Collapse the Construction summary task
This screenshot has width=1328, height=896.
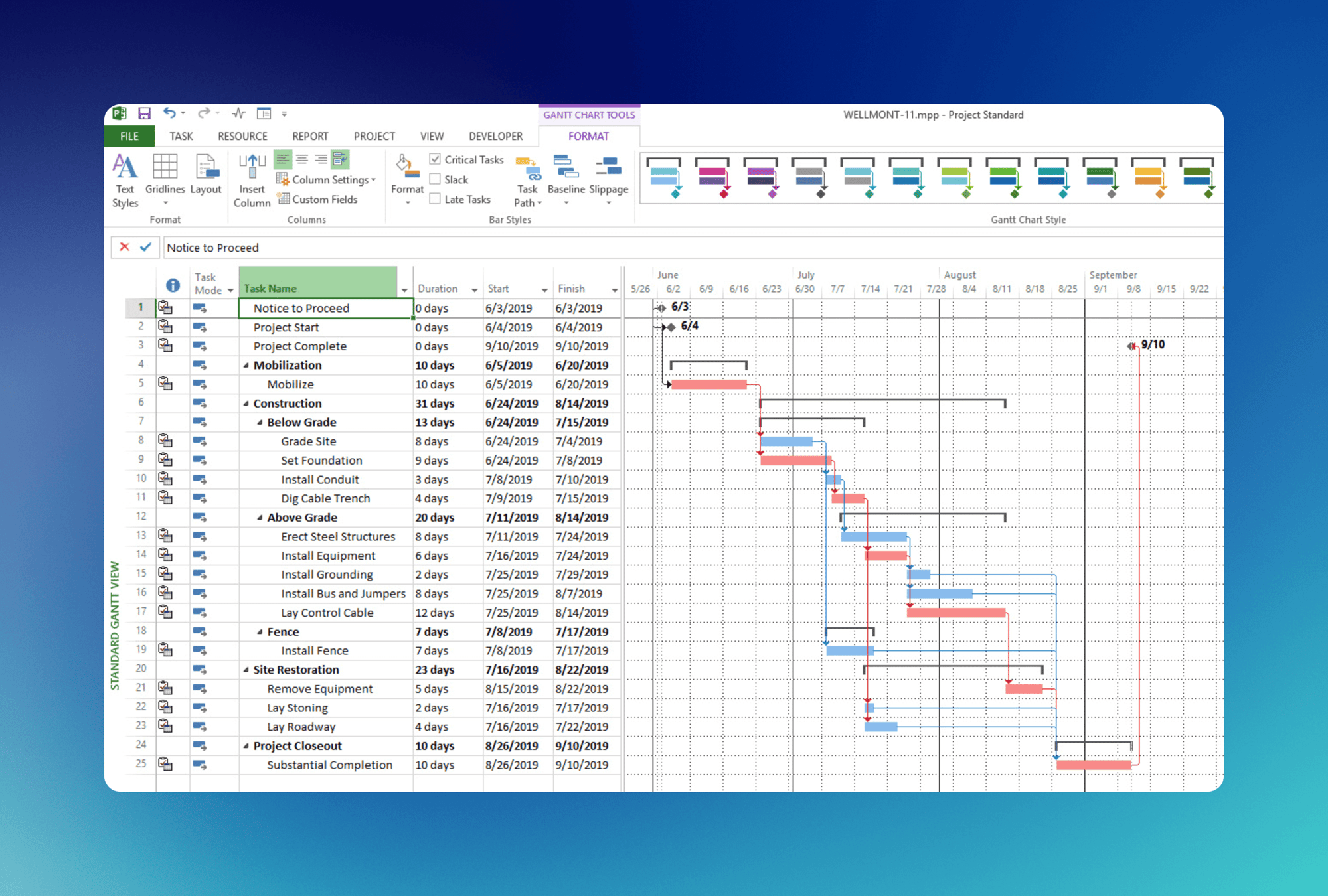[246, 404]
